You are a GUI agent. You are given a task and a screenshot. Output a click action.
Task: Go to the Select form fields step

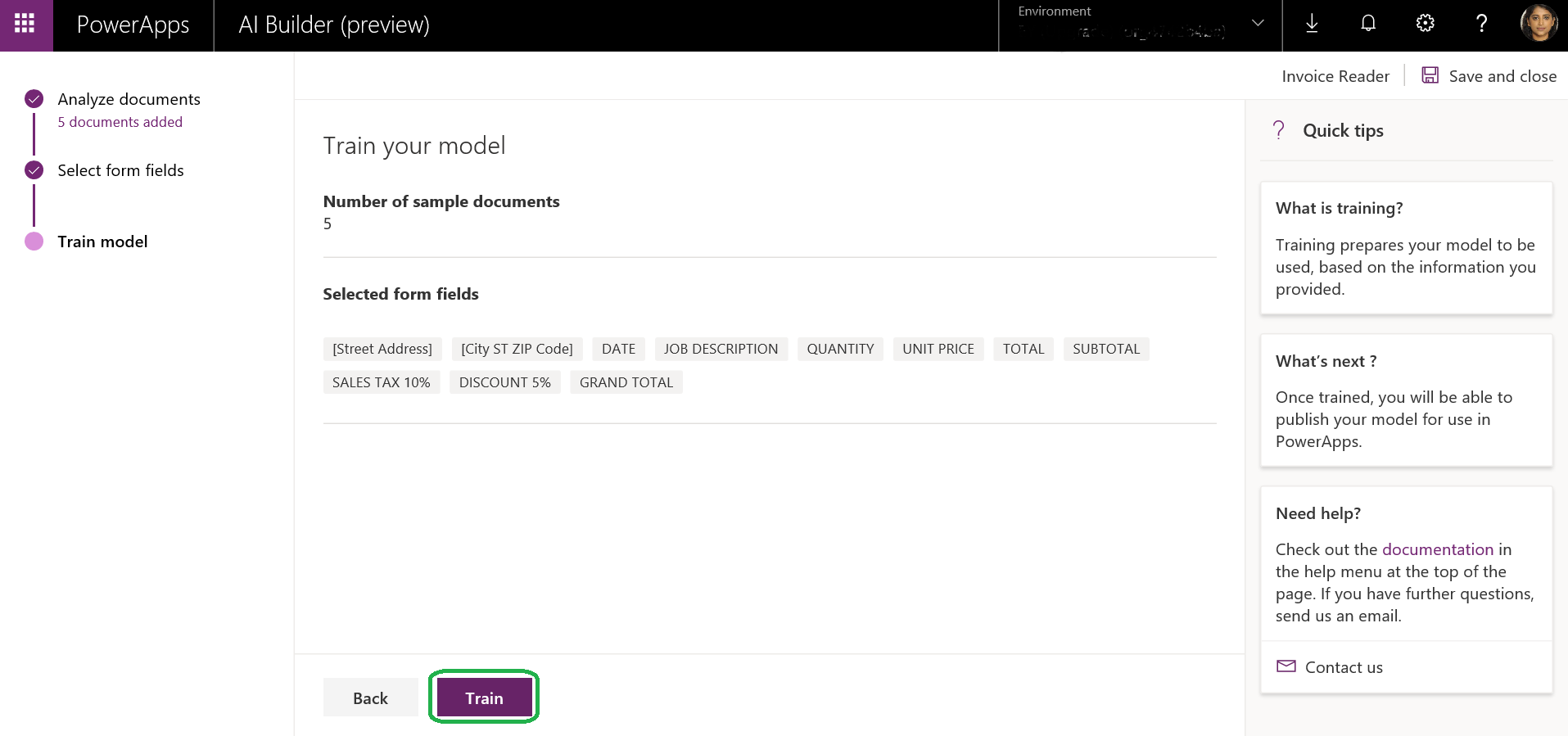pyautogui.click(x=120, y=170)
